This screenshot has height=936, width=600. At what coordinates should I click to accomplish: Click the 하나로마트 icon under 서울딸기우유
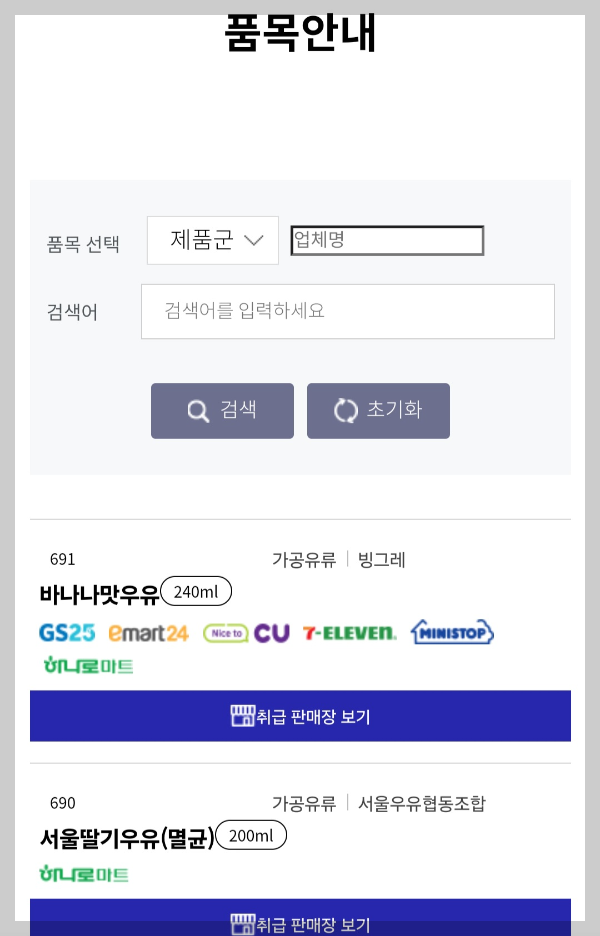tap(87, 875)
